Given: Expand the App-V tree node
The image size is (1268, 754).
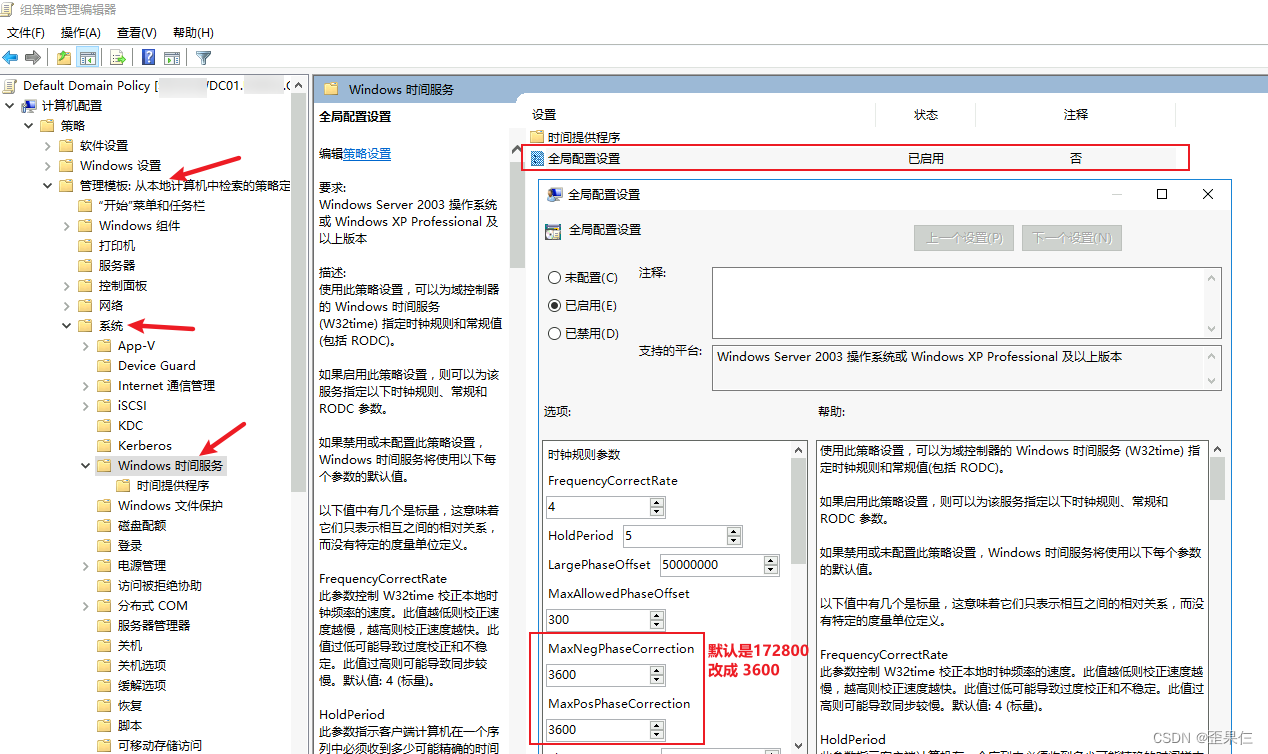Looking at the screenshot, I should tap(86, 346).
